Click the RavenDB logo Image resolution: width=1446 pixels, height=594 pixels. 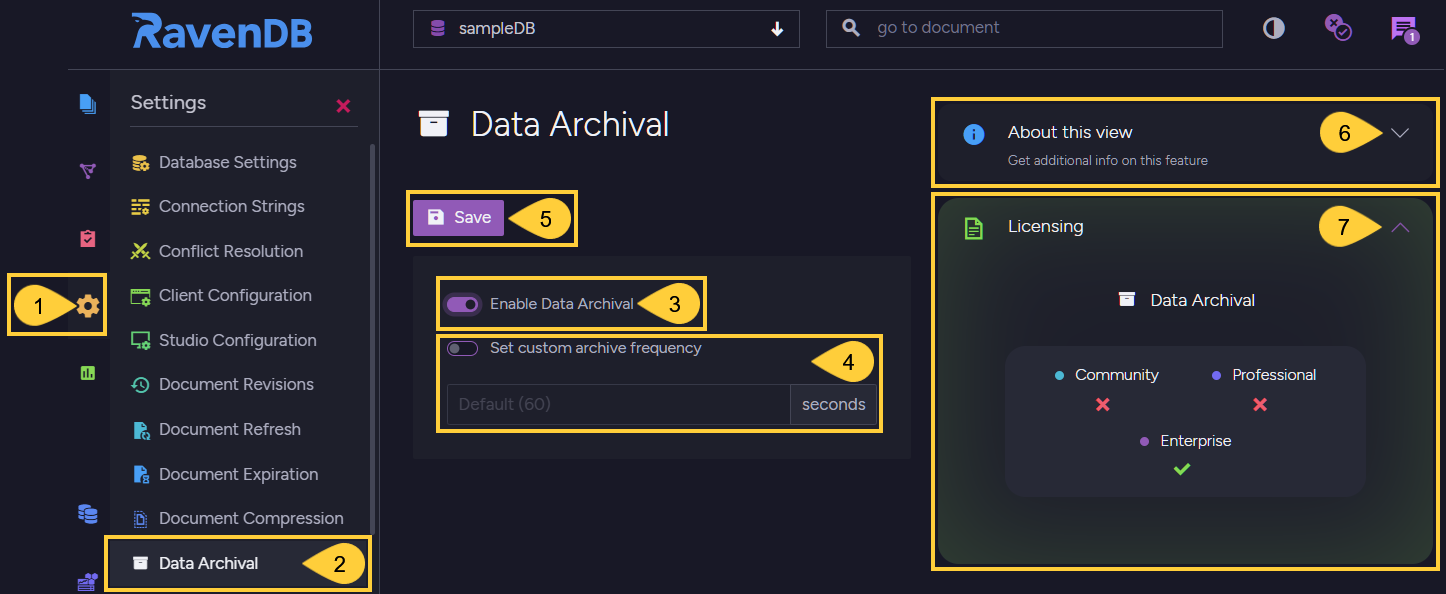click(222, 30)
